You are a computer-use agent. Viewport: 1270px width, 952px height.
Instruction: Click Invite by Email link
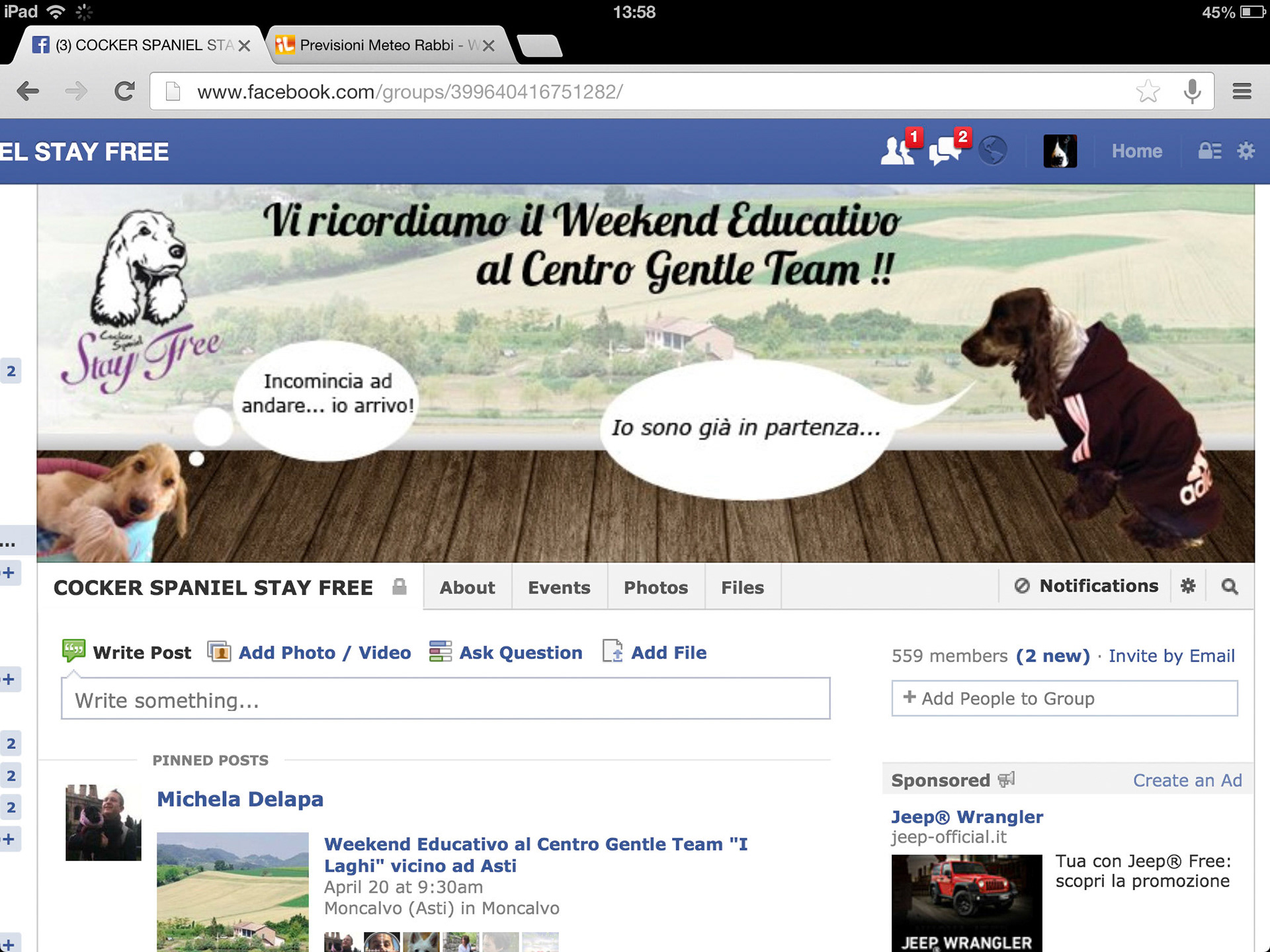coord(1171,656)
